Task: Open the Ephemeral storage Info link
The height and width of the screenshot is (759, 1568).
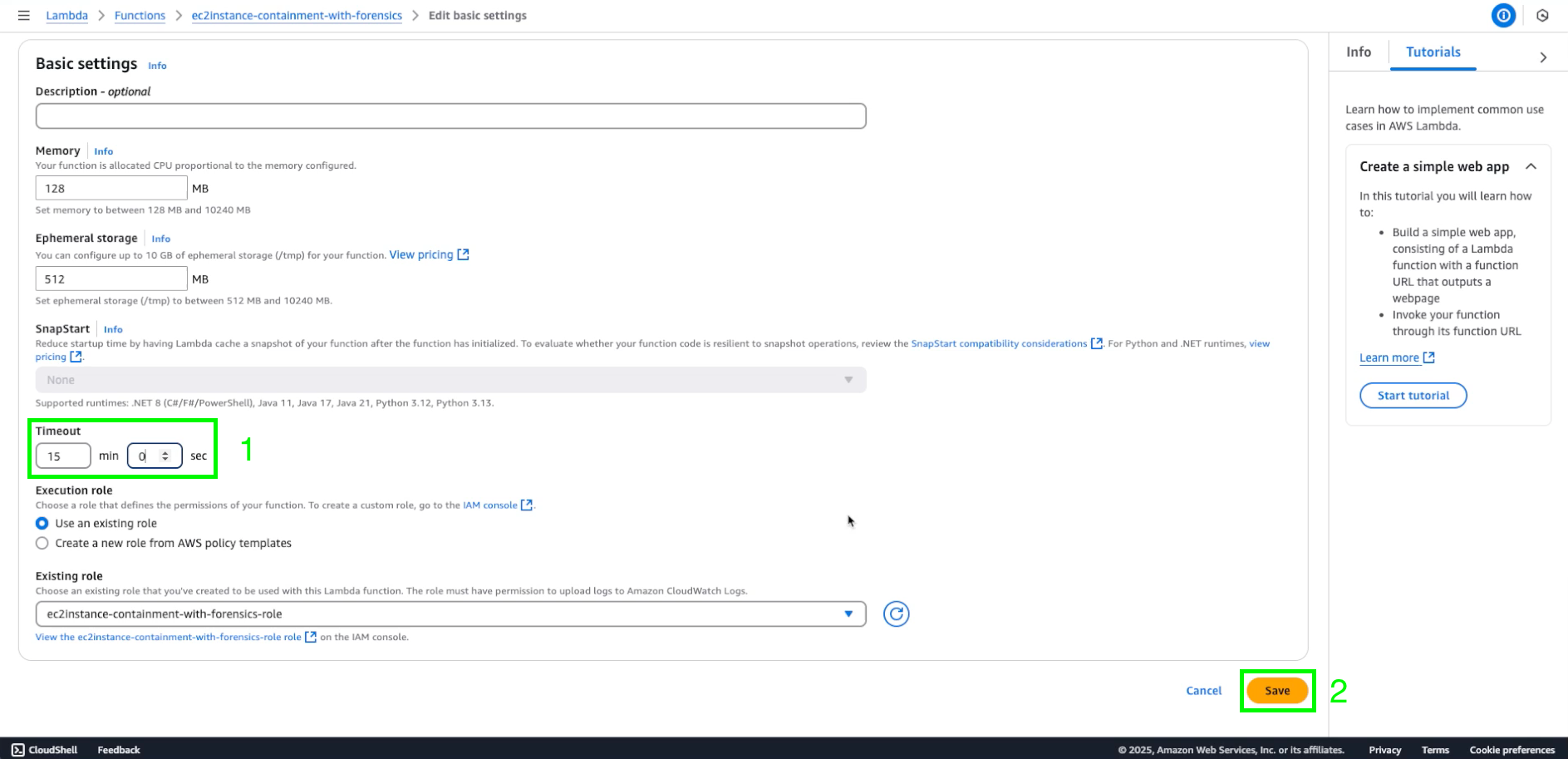Action: click(x=160, y=239)
